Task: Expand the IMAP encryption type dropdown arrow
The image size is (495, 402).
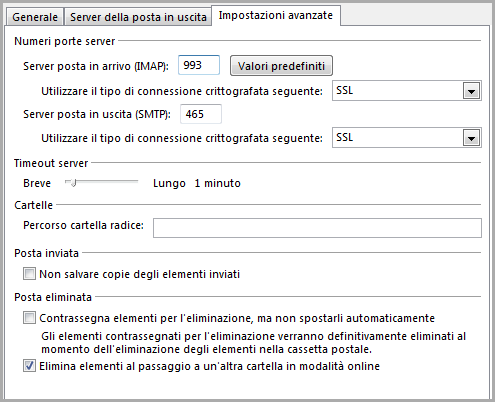Action: tap(471, 91)
